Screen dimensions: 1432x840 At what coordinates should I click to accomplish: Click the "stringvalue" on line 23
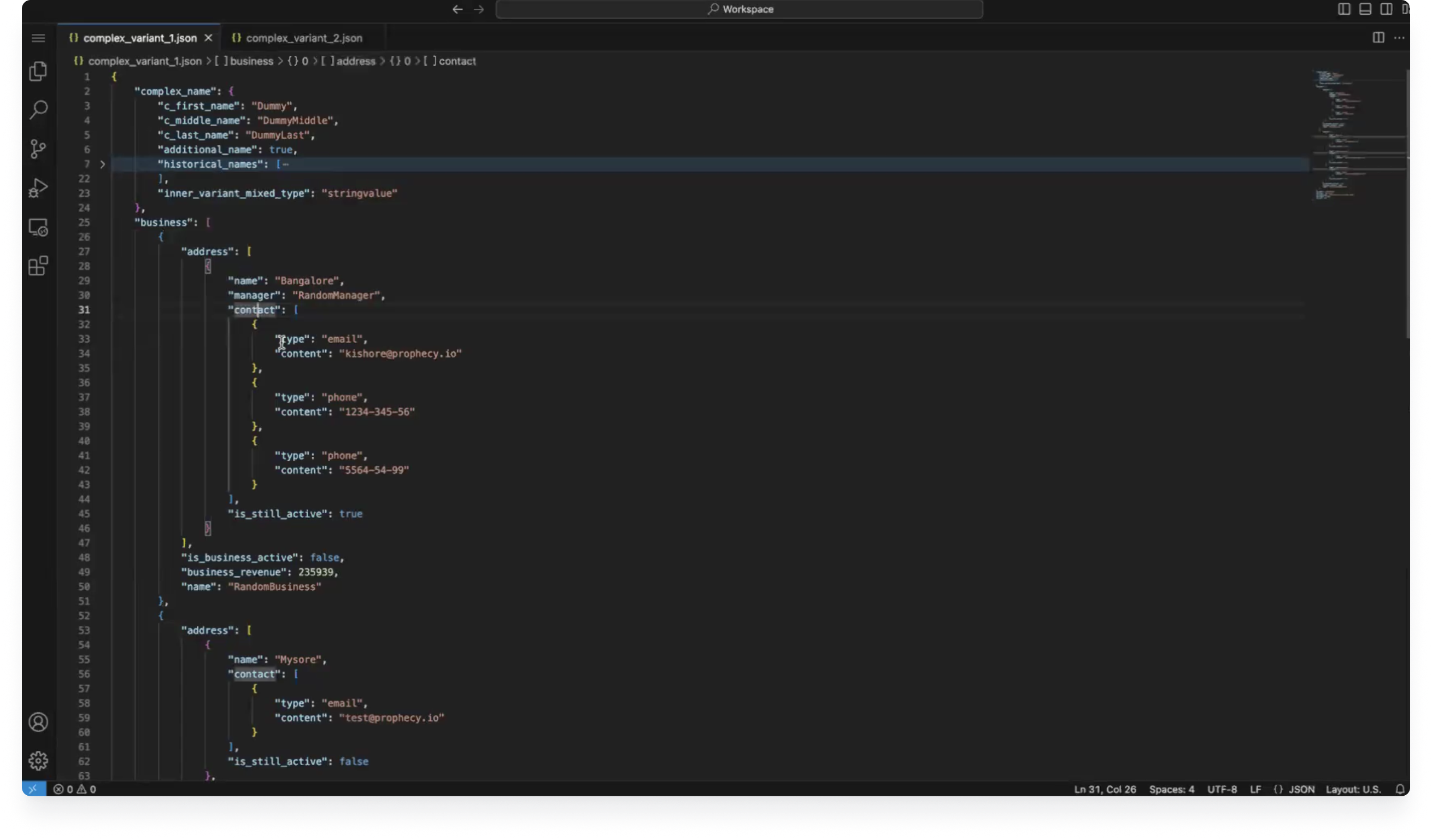pos(359,193)
